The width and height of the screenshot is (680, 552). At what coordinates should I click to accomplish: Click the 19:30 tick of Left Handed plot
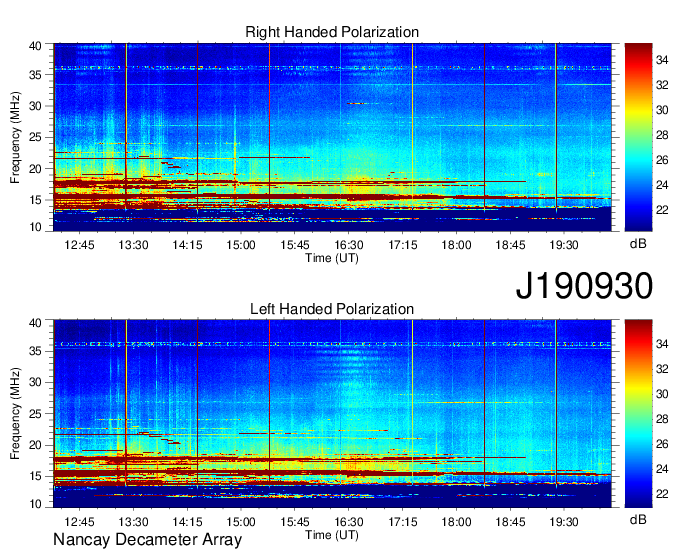[x=564, y=522]
